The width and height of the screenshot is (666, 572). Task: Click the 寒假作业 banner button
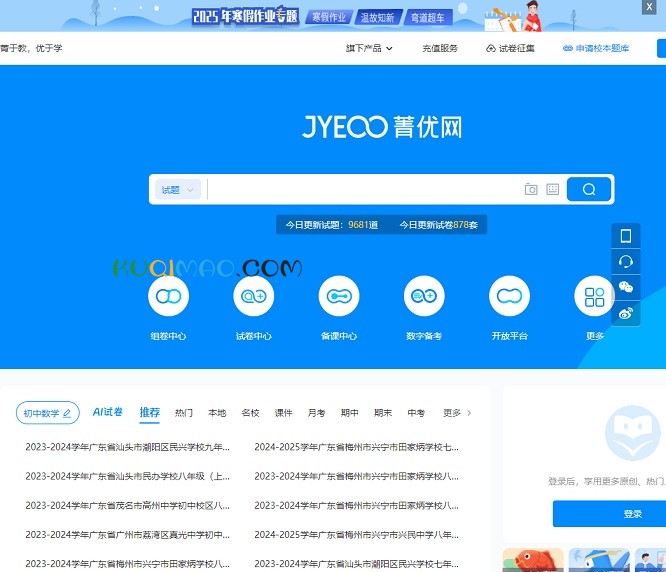click(x=329, y=17)
